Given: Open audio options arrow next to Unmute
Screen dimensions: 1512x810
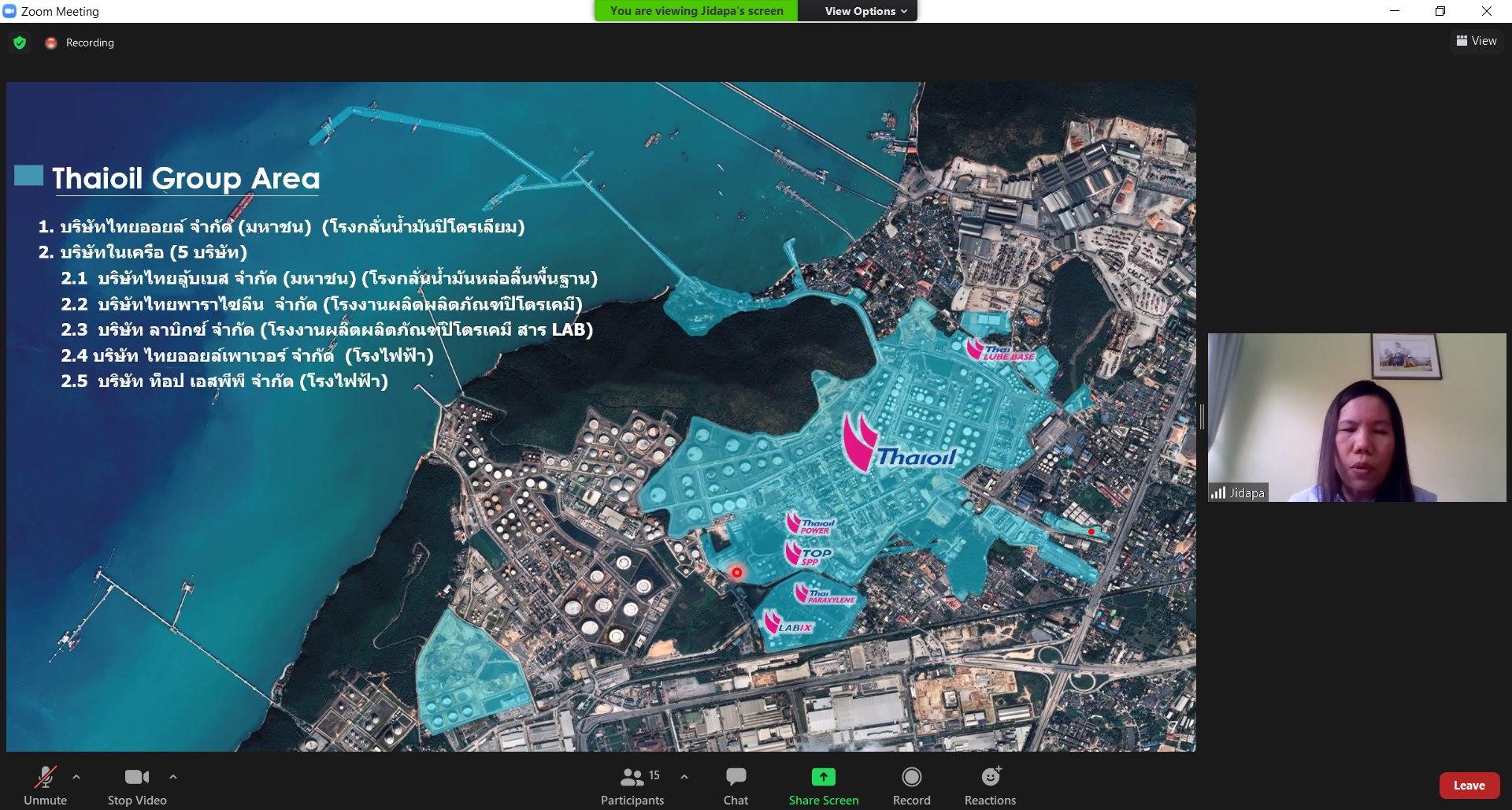Looking at the screenshot, I should point(76,777).
